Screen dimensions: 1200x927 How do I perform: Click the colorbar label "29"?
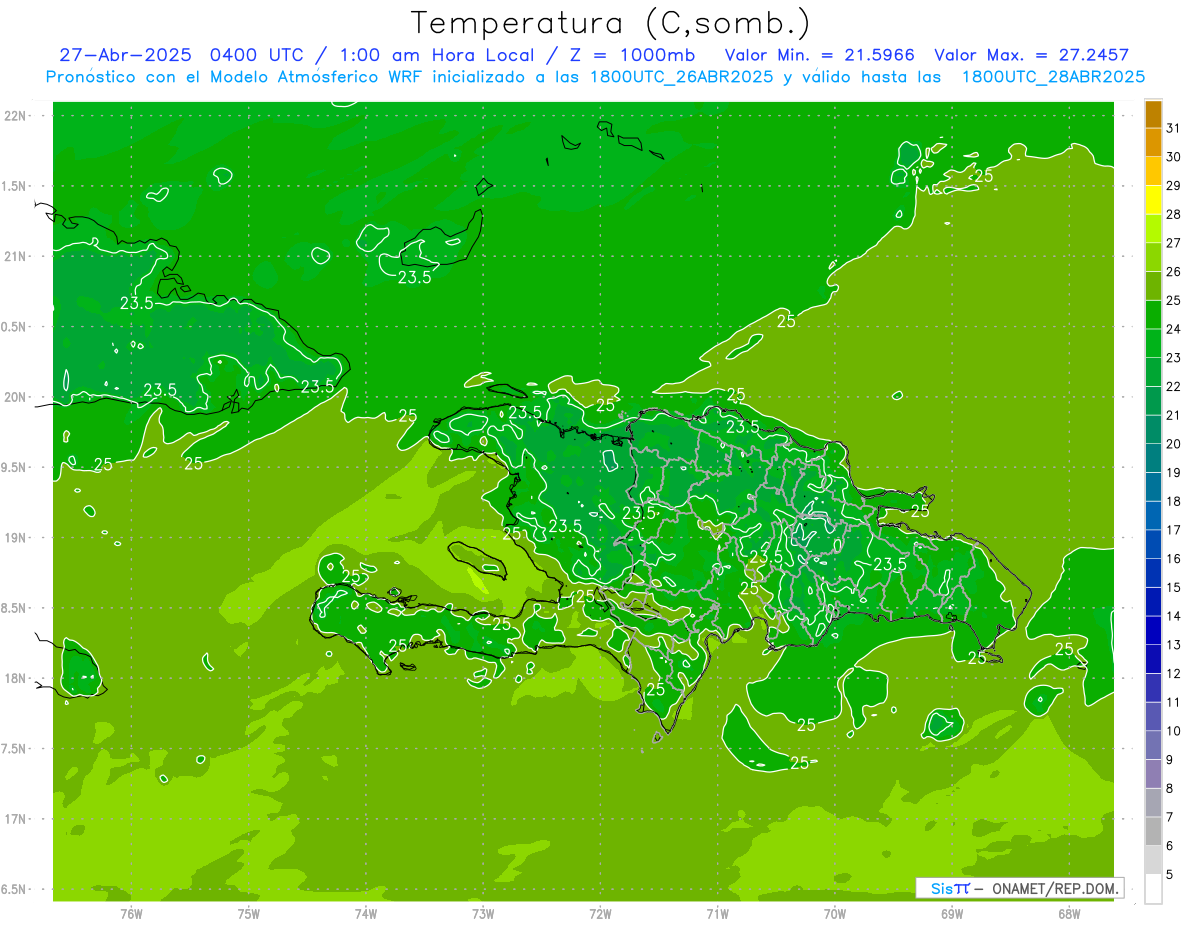1174,186
